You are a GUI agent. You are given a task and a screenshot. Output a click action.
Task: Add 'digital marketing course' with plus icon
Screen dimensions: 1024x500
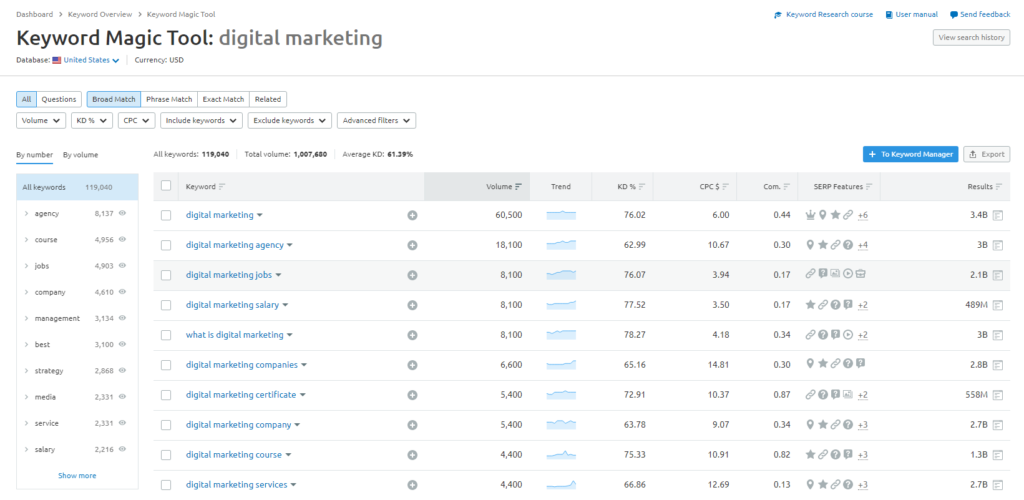[x=412, y=455]
